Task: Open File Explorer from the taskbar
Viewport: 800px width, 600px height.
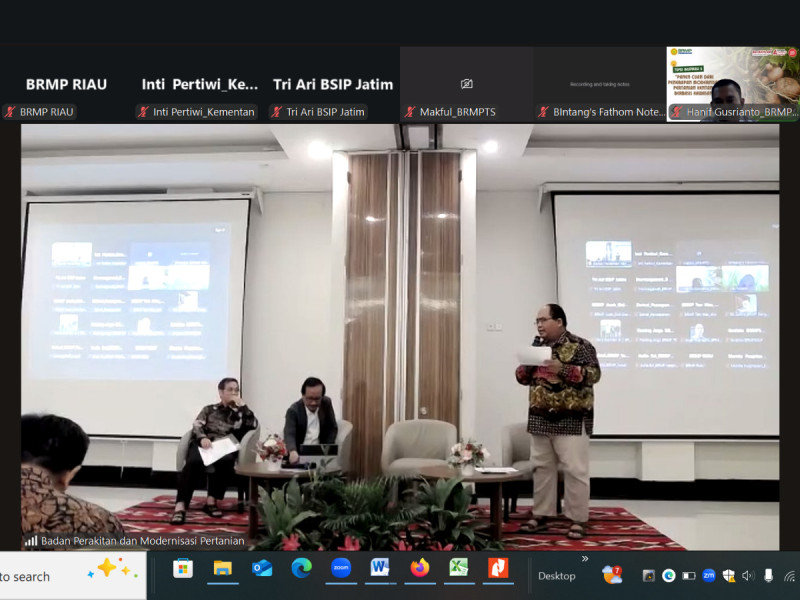Action: (222, 568)
